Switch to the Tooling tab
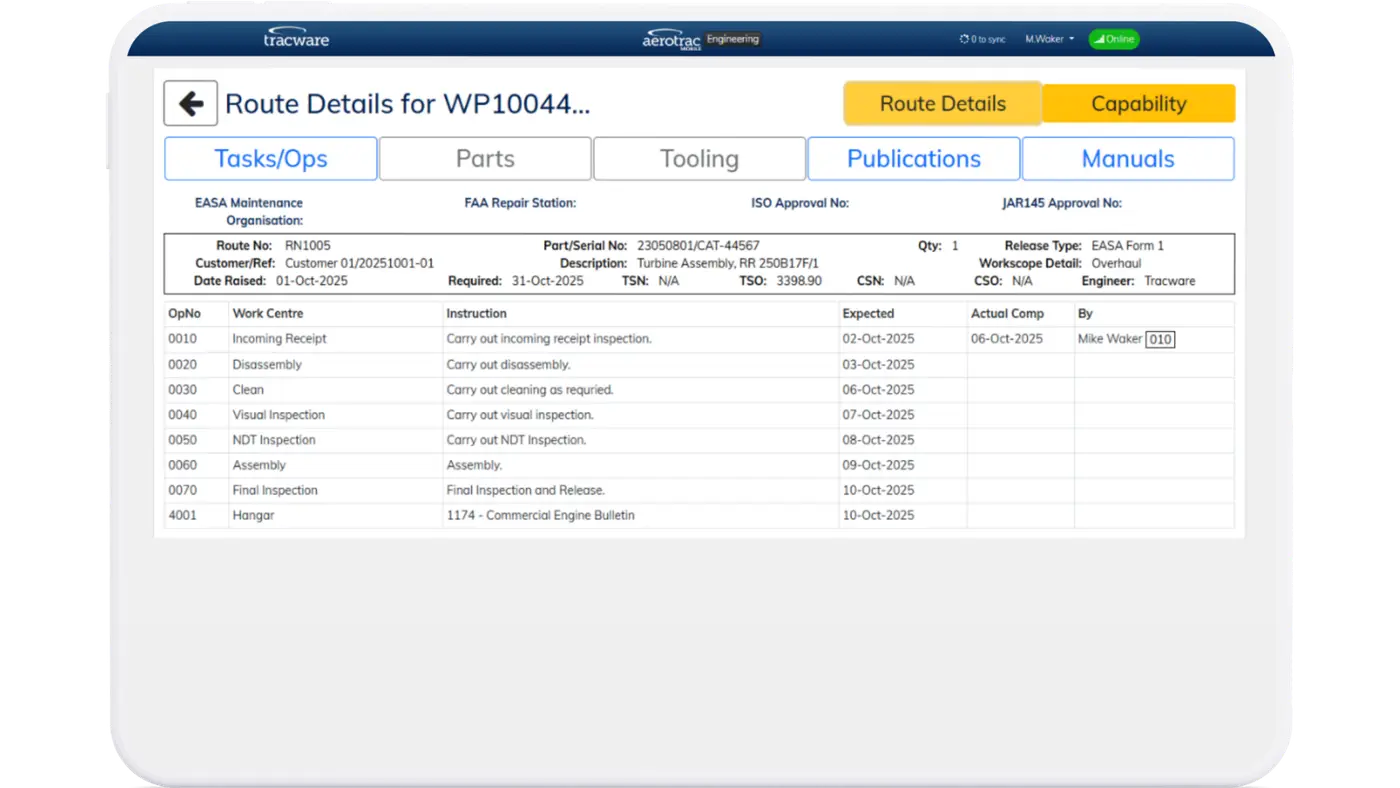 699,159
